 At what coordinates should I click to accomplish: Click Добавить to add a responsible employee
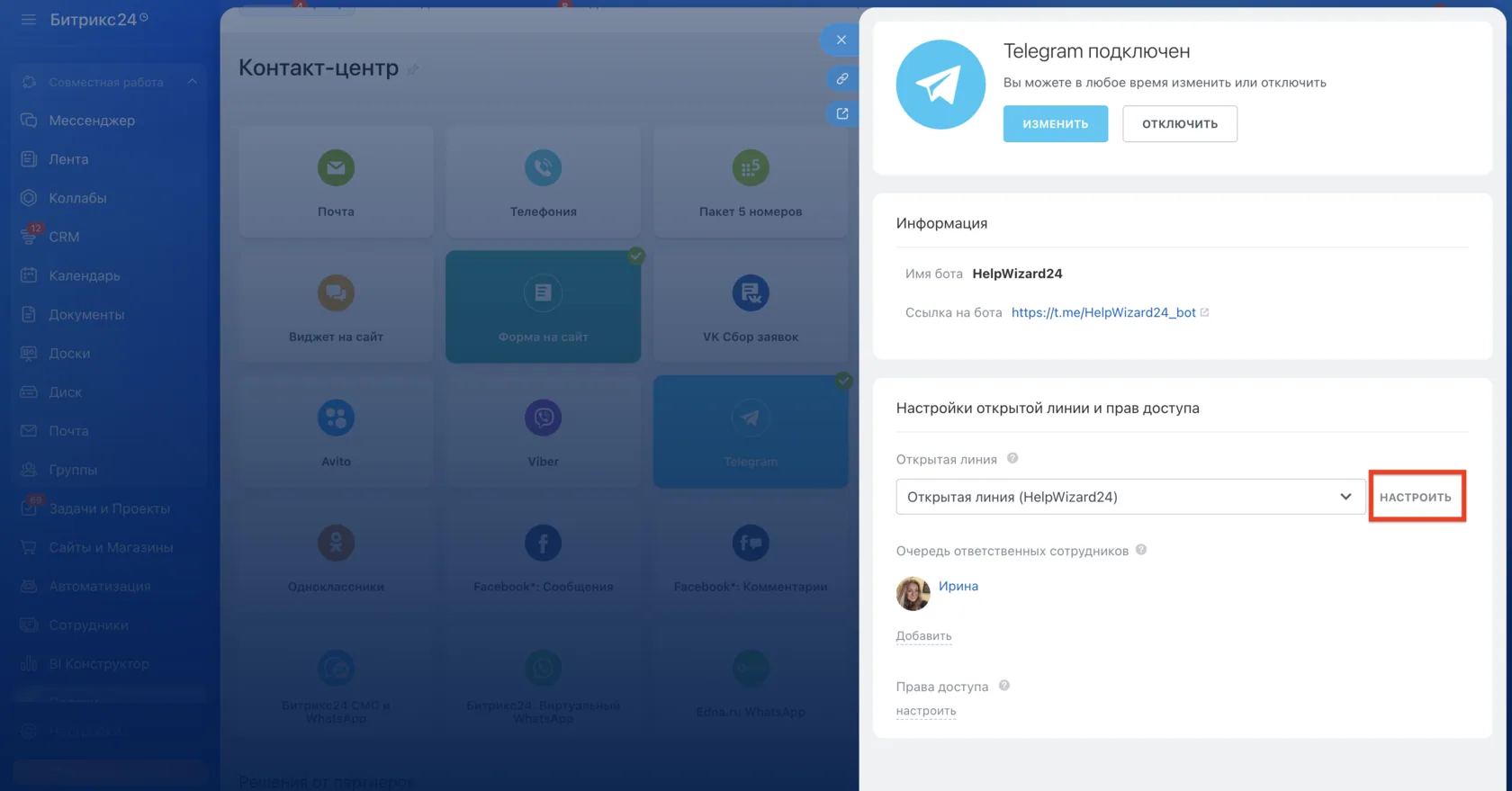(x=923, y=636)
